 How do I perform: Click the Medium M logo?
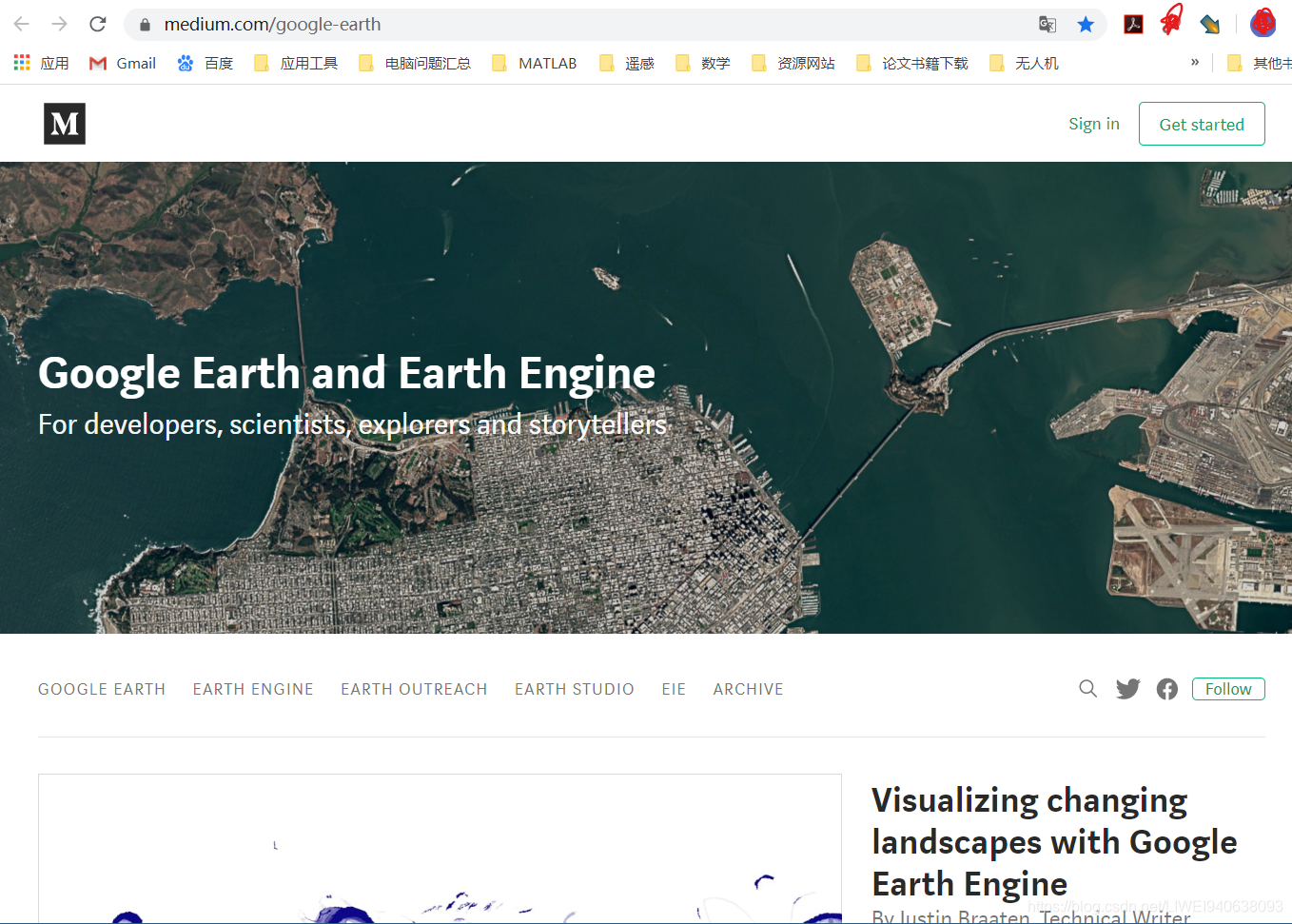pos(65,124)
